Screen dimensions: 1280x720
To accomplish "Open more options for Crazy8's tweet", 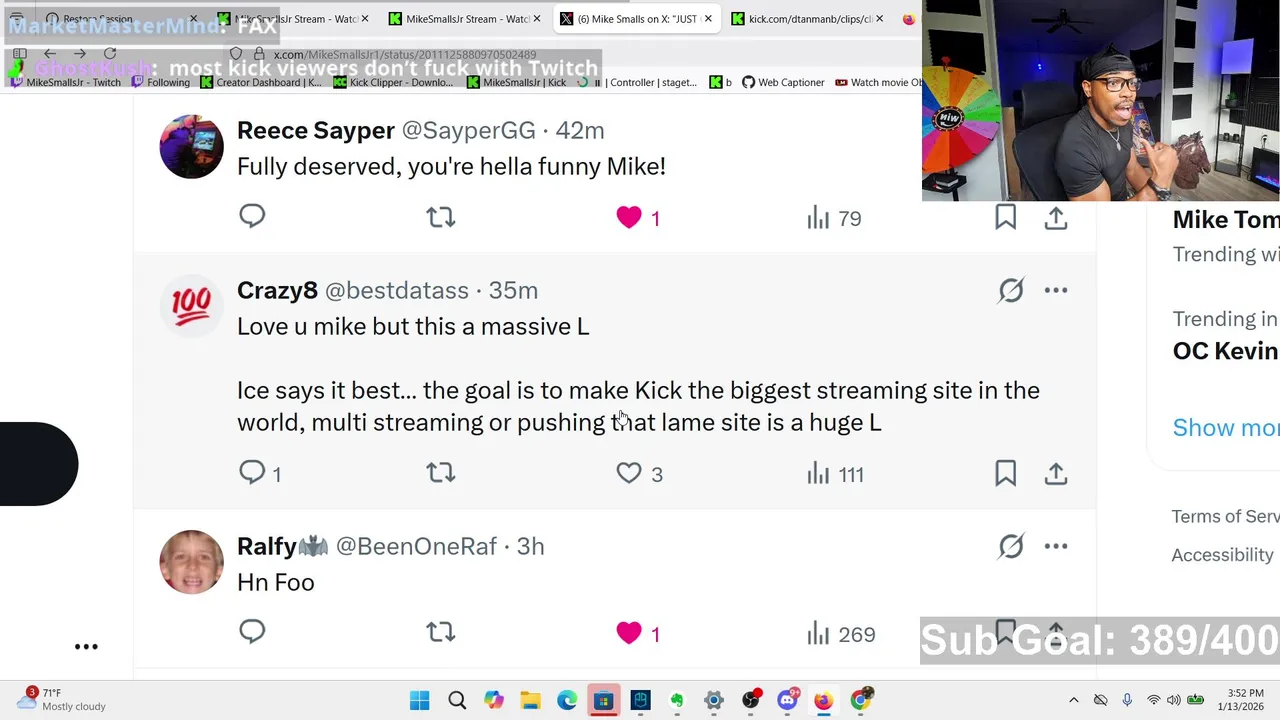I will pos(1056,290).
